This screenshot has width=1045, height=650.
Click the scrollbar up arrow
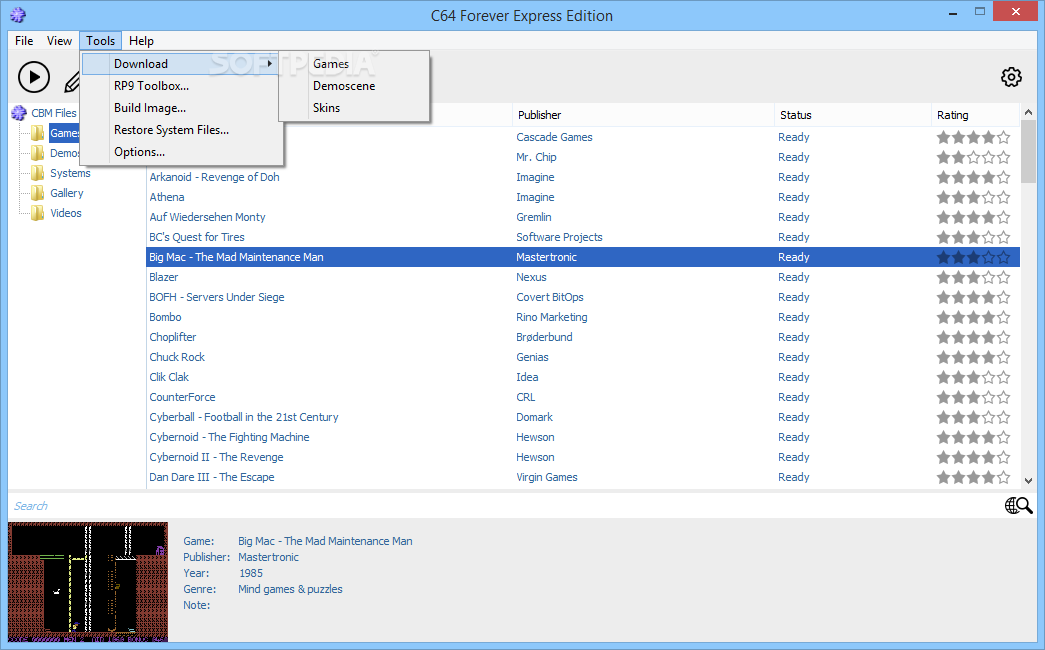point(1028,113)
